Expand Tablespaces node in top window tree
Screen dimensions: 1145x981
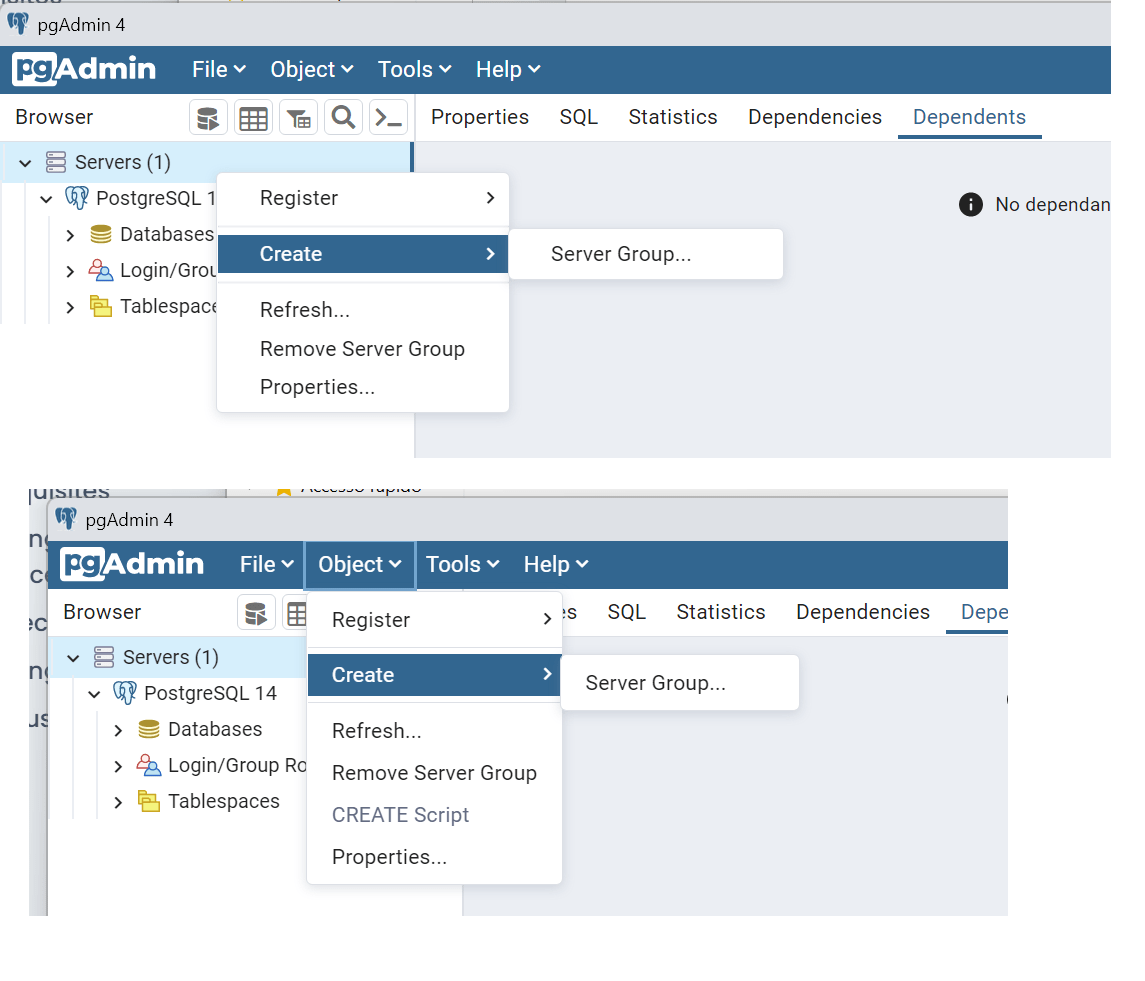70,308
